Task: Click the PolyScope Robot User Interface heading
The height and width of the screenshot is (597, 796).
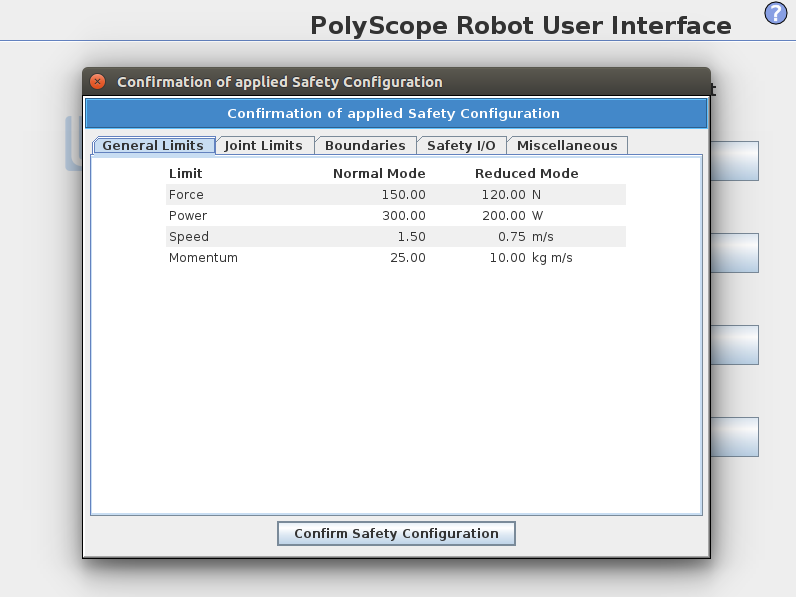Action: coord(521,25)
